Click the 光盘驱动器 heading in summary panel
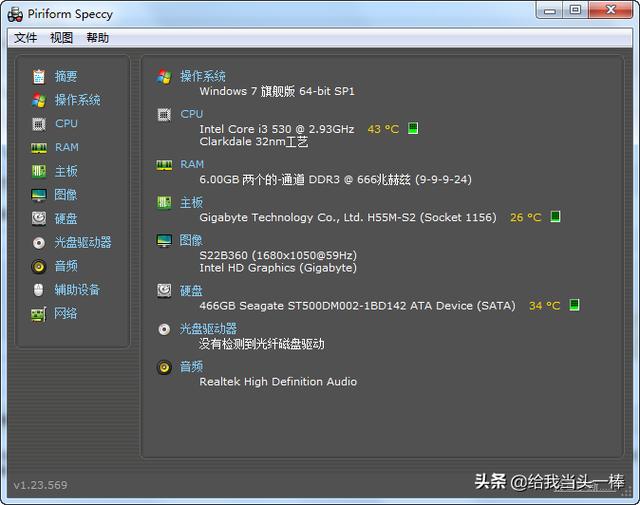 (208, 329)
